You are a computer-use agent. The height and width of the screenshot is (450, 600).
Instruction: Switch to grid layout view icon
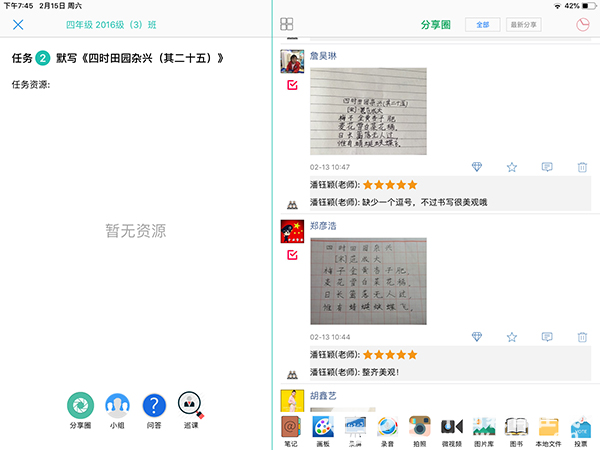(287, 24)
